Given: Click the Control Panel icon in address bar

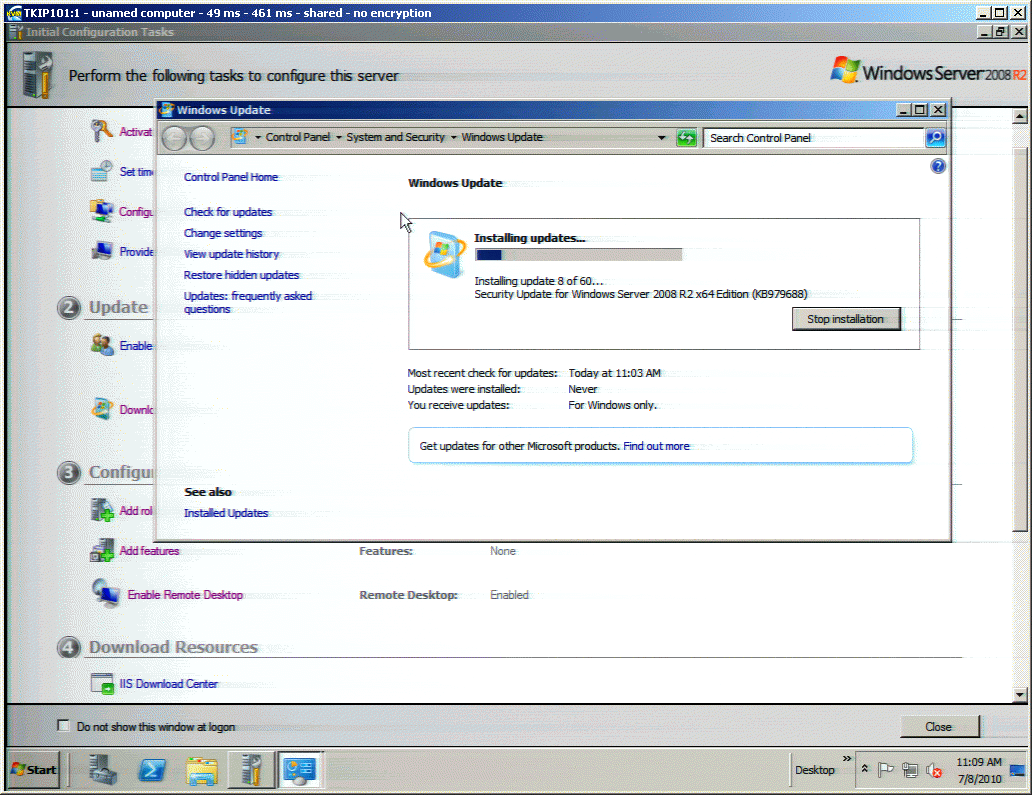Looking at the screenshot, I should [241, 137].
